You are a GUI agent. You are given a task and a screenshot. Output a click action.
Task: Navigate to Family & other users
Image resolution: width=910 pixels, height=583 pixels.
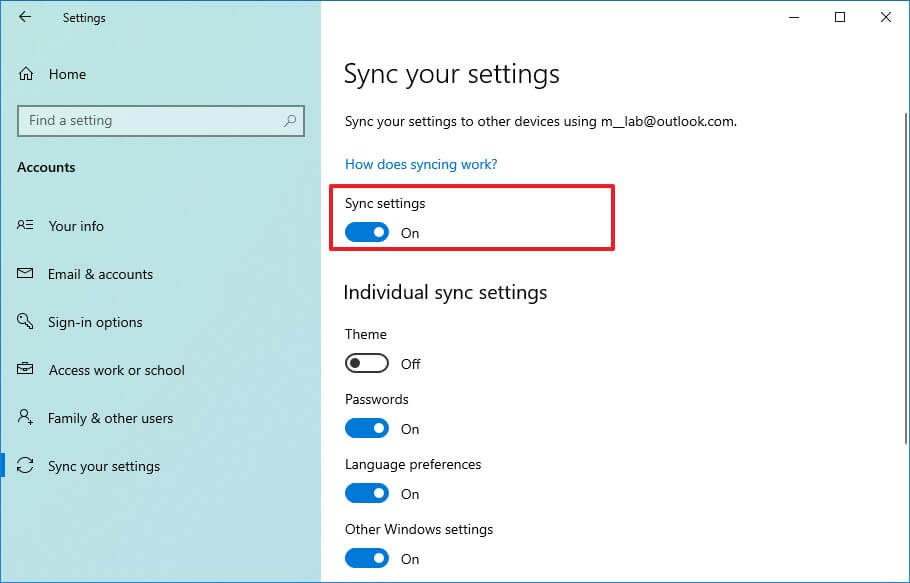pos(110,418)
